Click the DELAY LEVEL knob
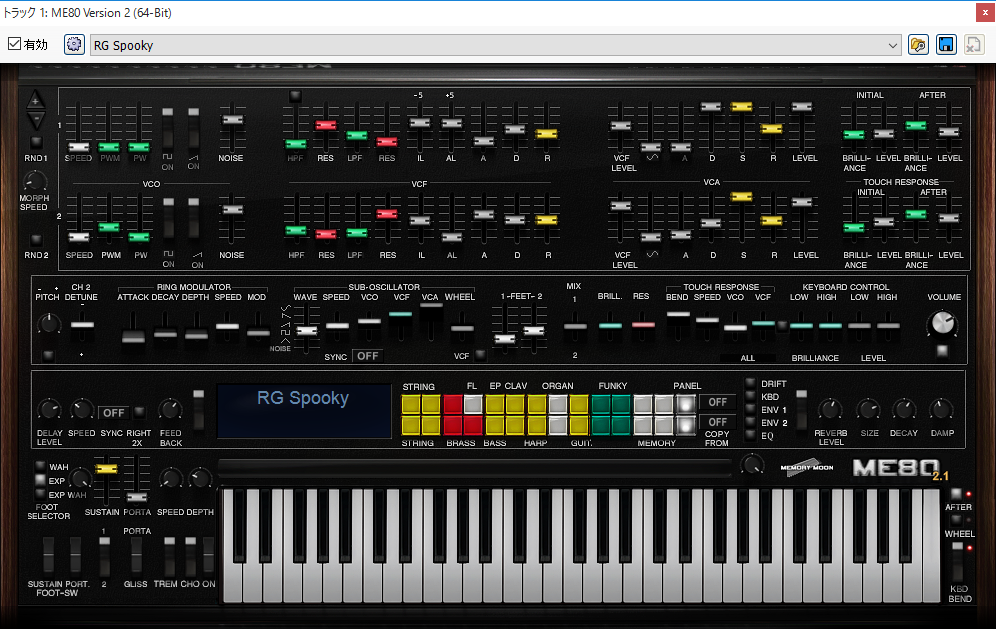This screenshot has height=629, width=996. [50, 410]
